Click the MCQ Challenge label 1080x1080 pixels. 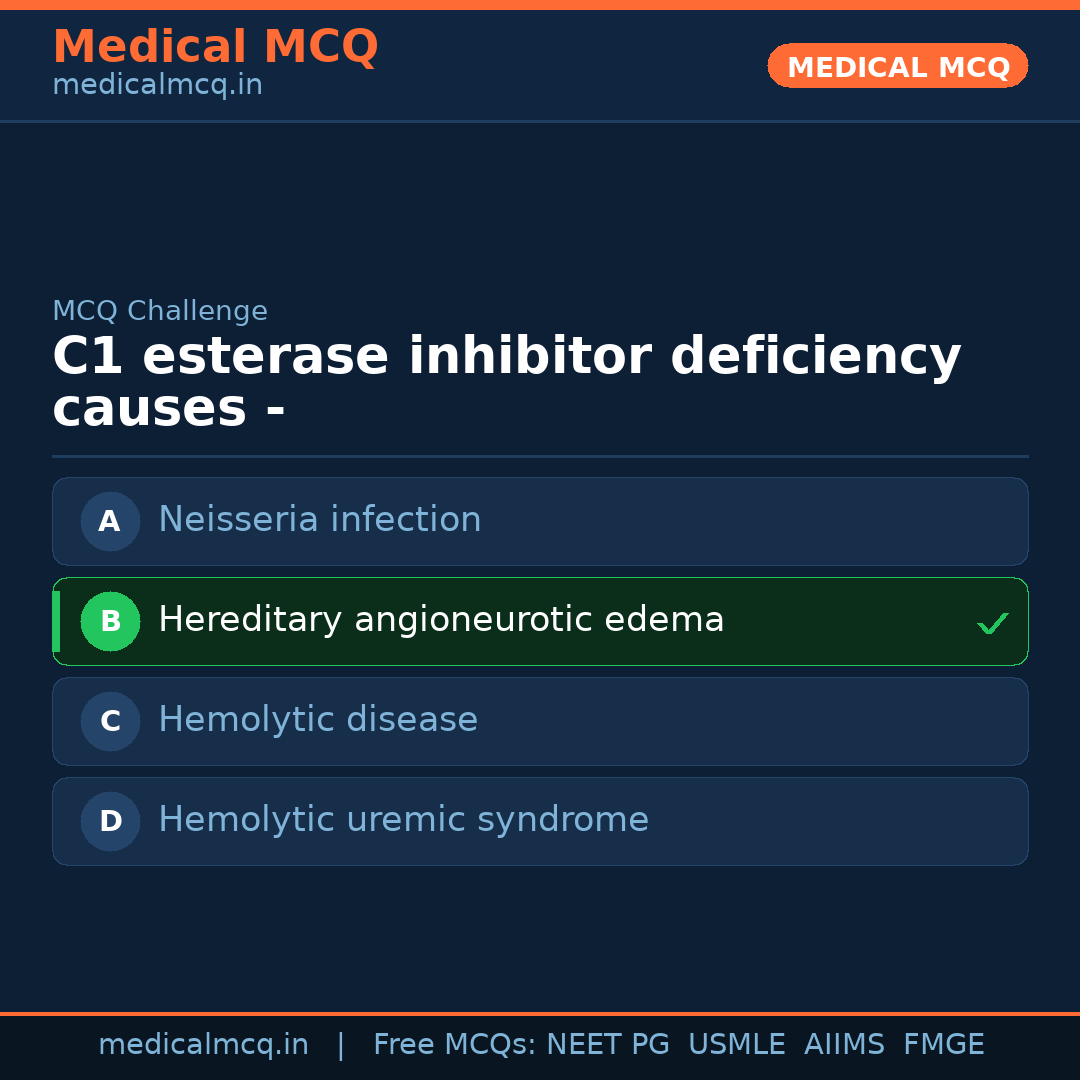pyautogui.click(x=160, y=311)
